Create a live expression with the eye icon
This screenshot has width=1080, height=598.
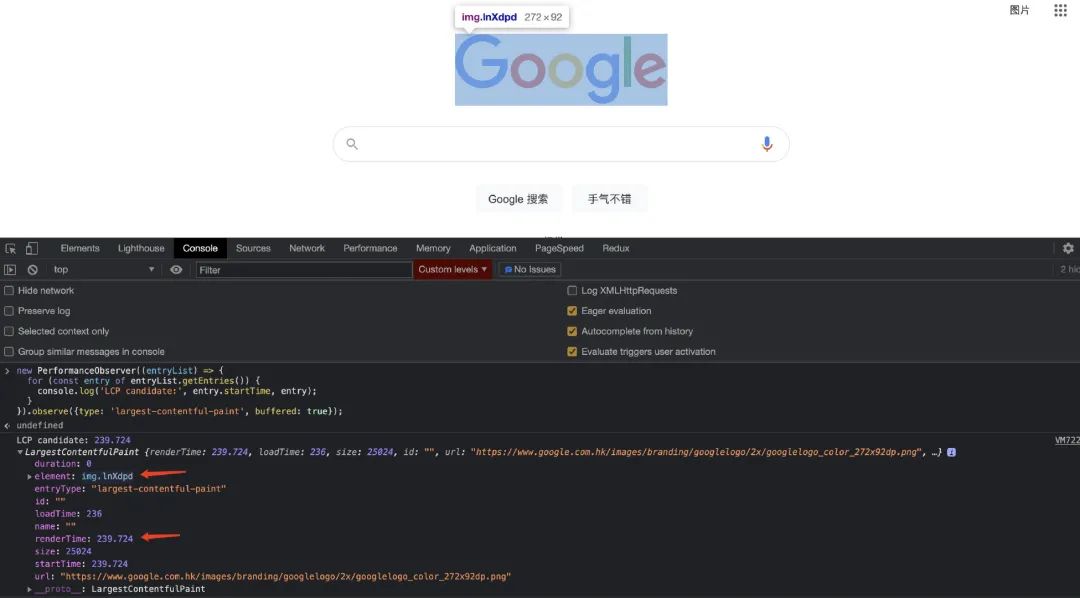176,269
